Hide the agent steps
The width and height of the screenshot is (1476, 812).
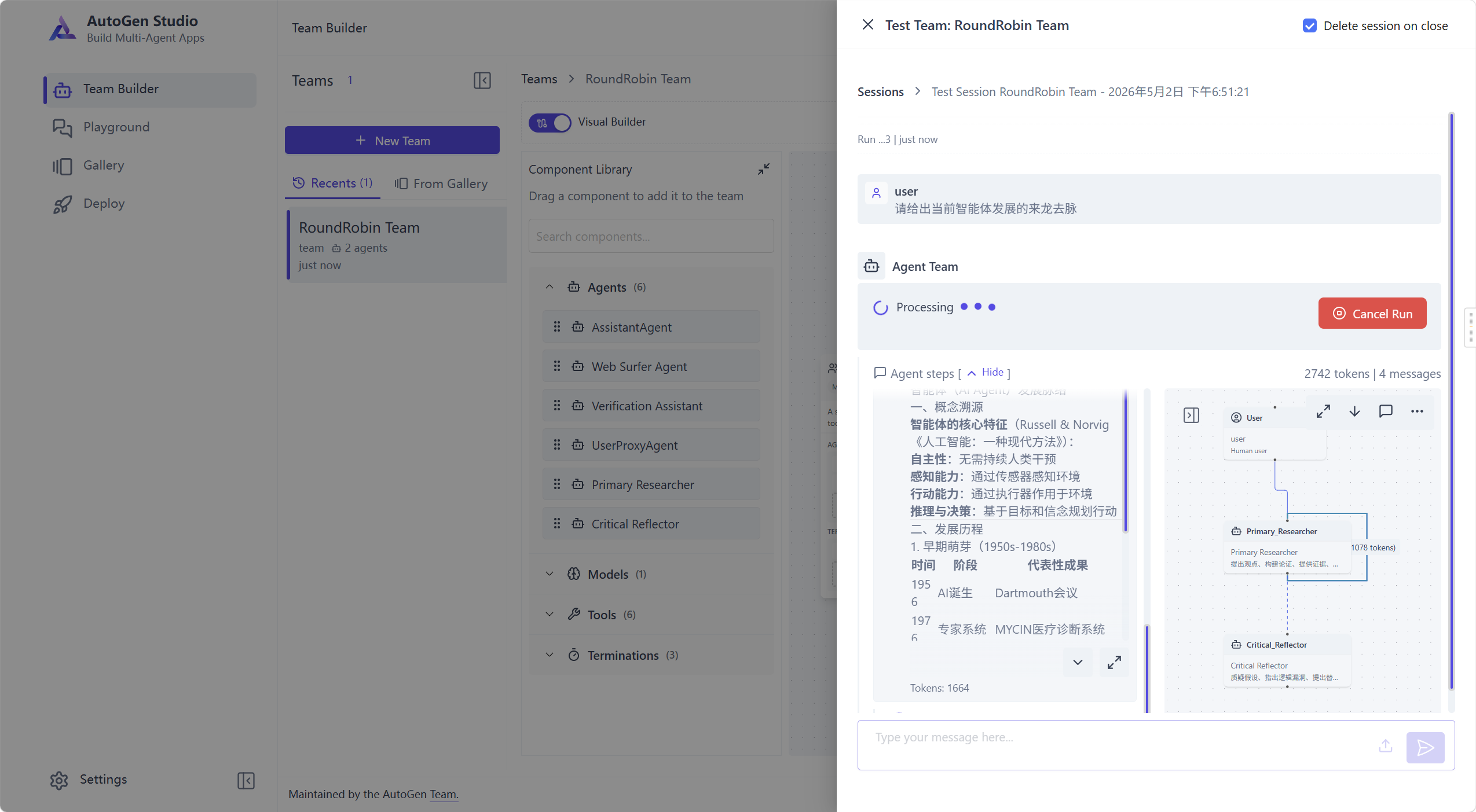coord(987,373)
